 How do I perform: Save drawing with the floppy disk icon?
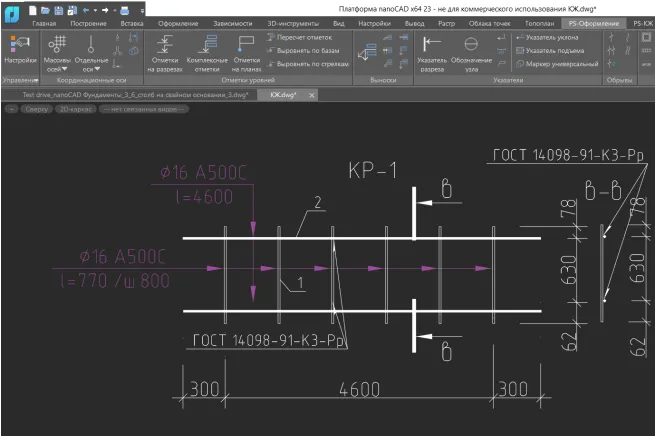click(59, 8)
